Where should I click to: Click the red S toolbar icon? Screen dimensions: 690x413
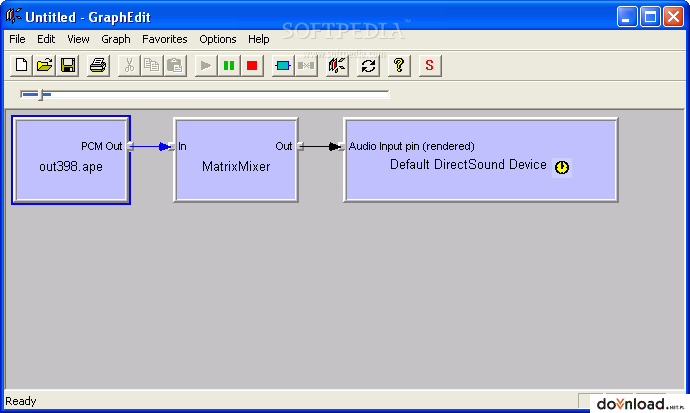click(430, 66)
